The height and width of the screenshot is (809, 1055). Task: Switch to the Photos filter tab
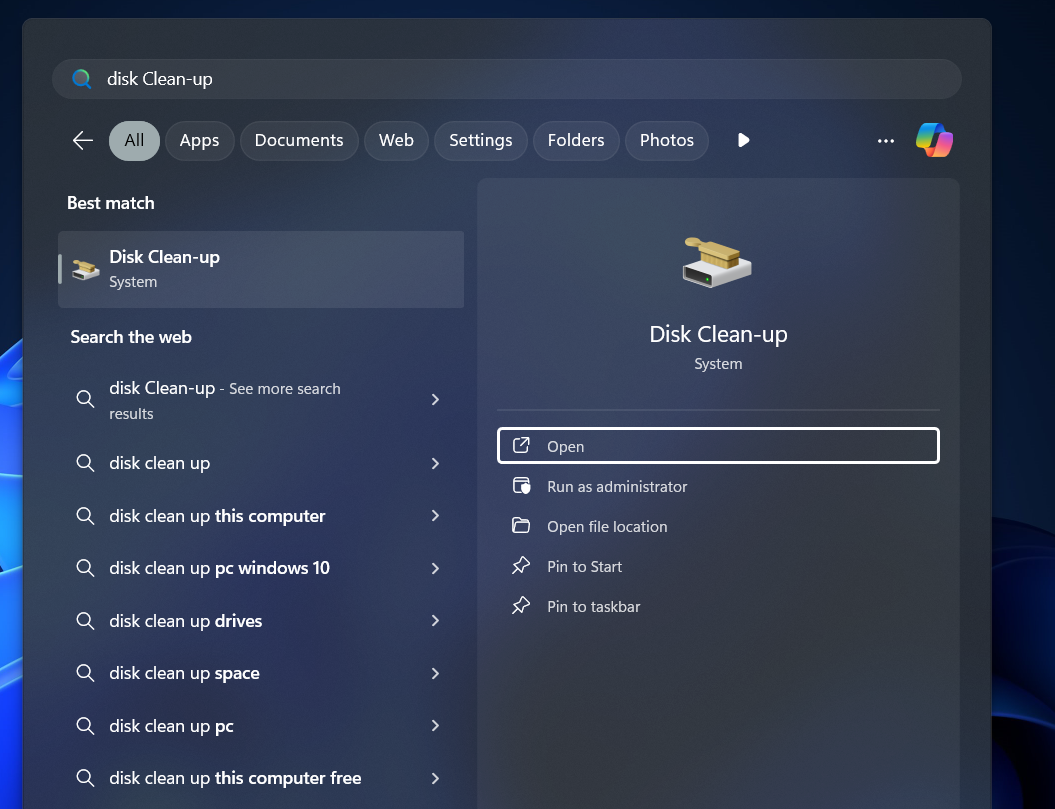667,141
